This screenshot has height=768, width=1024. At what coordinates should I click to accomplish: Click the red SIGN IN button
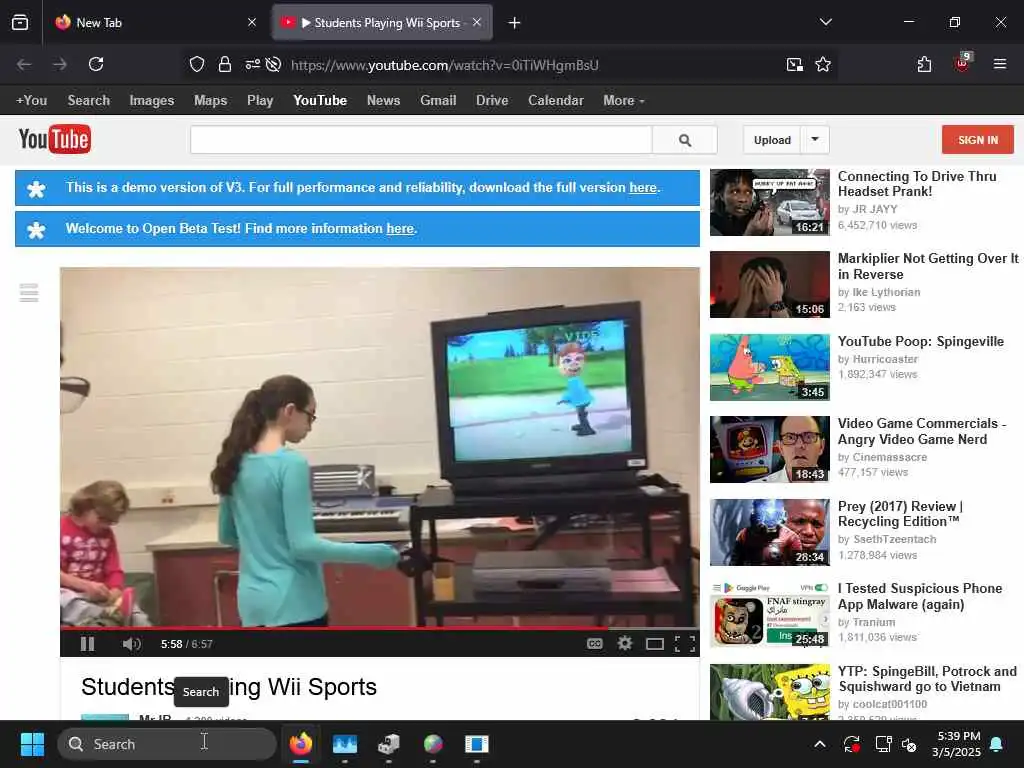(x=978, y=140)
